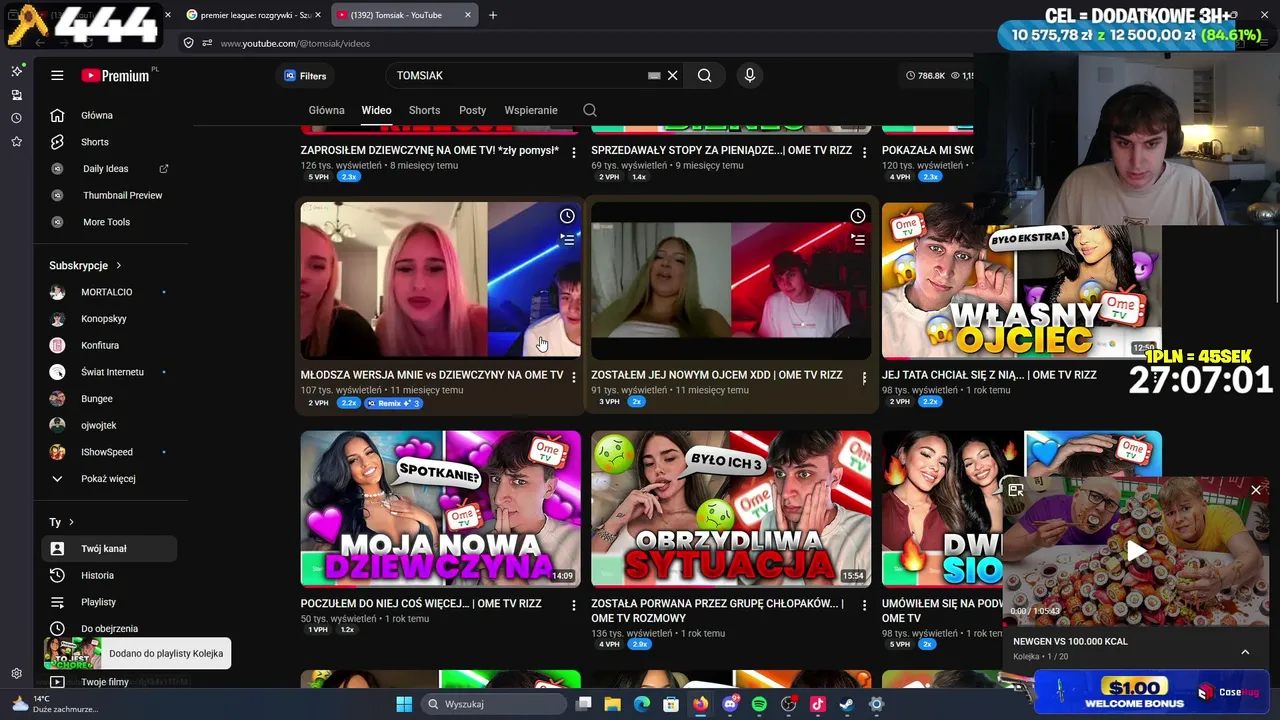
Task: Open Historia watch history
Action: [x=110, y=576]
